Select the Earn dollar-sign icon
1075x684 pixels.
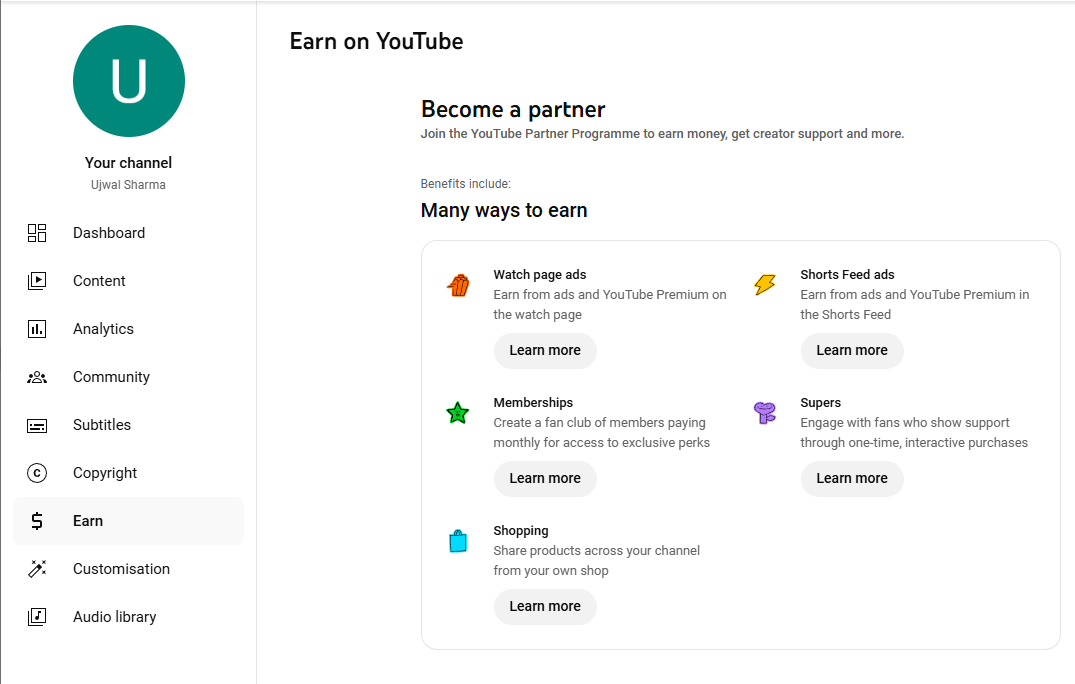[x=37, y=521]
